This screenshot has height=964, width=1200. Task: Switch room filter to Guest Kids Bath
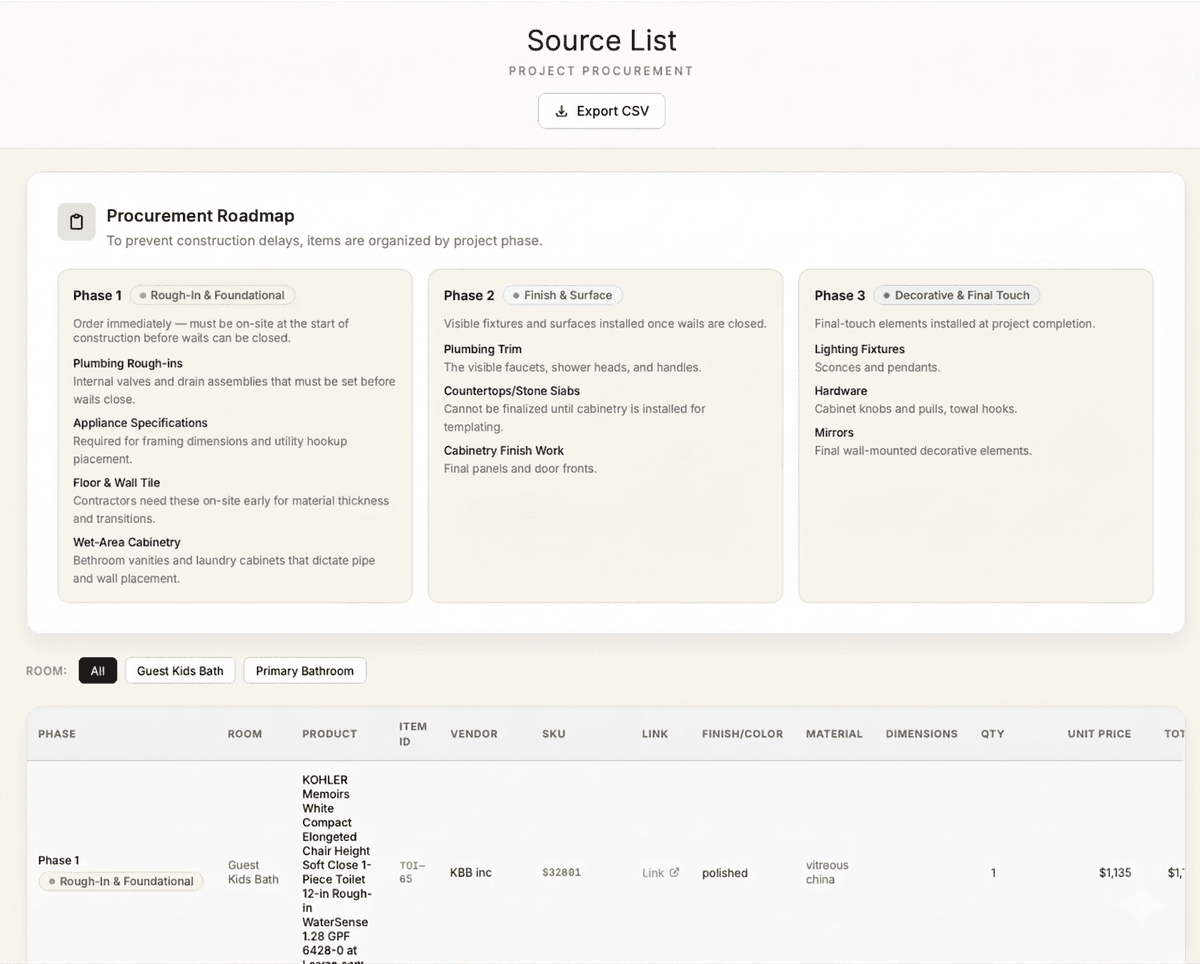180,670
